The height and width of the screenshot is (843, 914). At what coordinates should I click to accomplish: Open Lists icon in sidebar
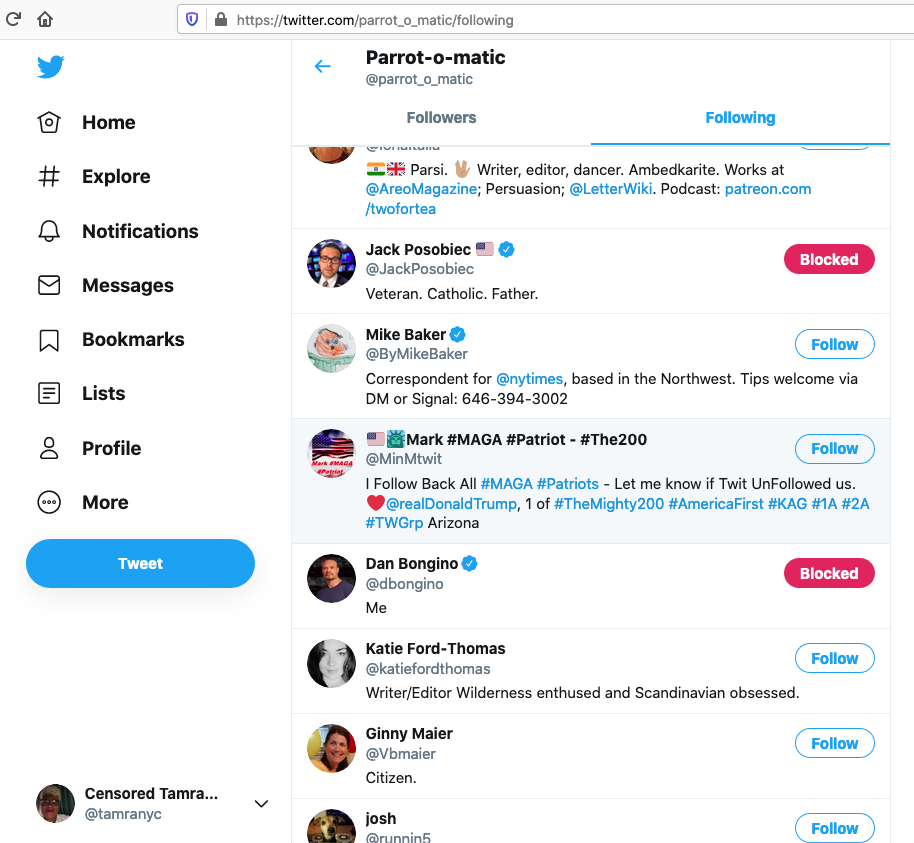(49, 394)
